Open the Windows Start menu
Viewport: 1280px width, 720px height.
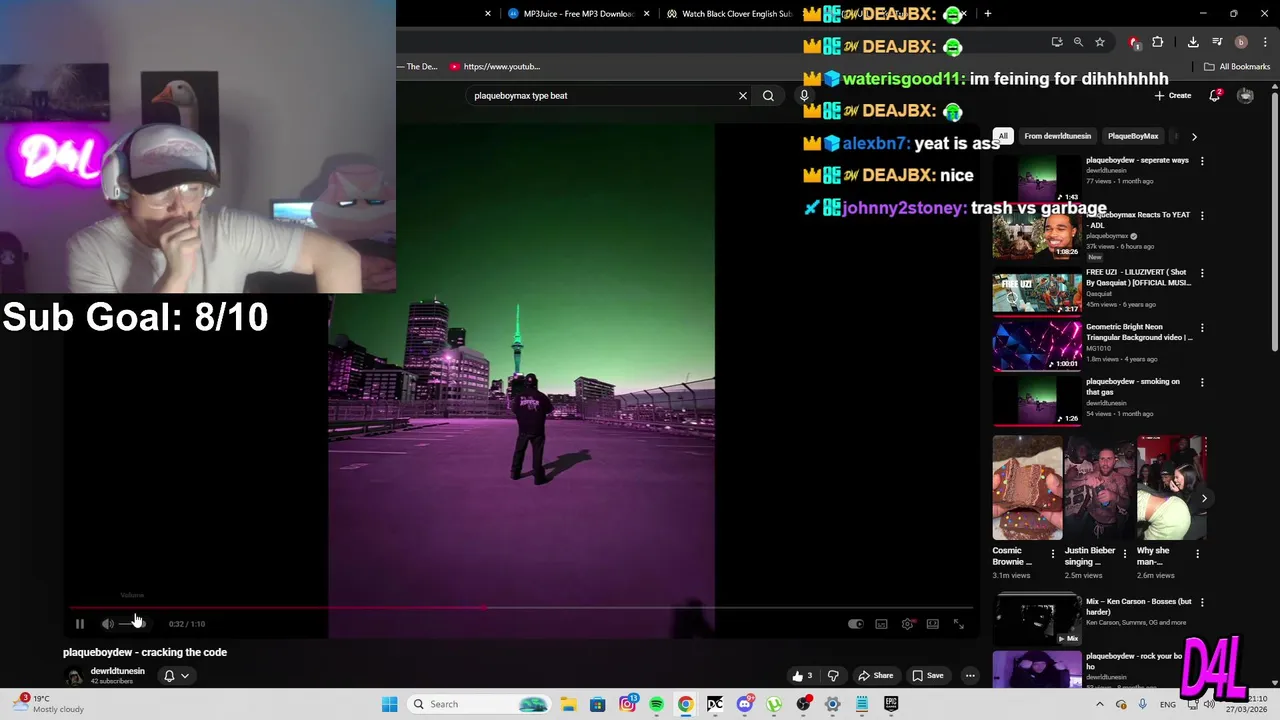pos(390,704)
